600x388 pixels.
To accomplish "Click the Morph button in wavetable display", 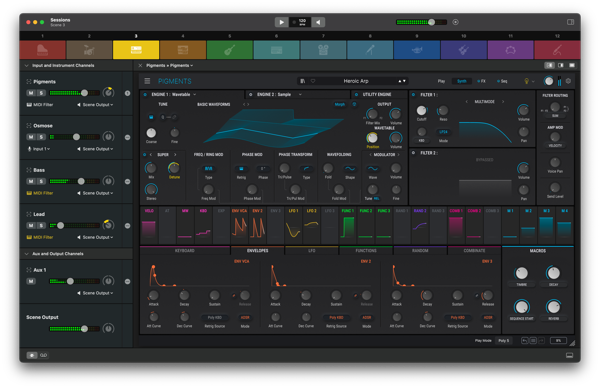I will point(340,104).
